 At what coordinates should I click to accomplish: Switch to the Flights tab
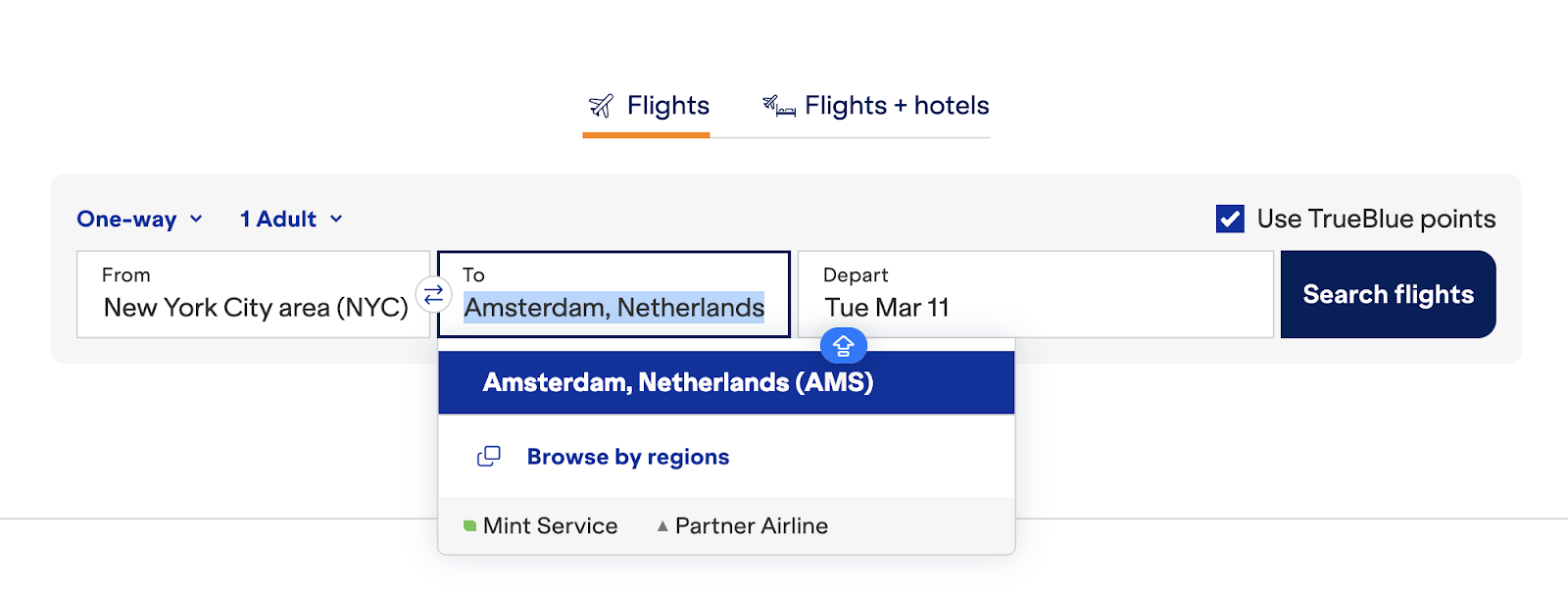(x=647, y=106)
